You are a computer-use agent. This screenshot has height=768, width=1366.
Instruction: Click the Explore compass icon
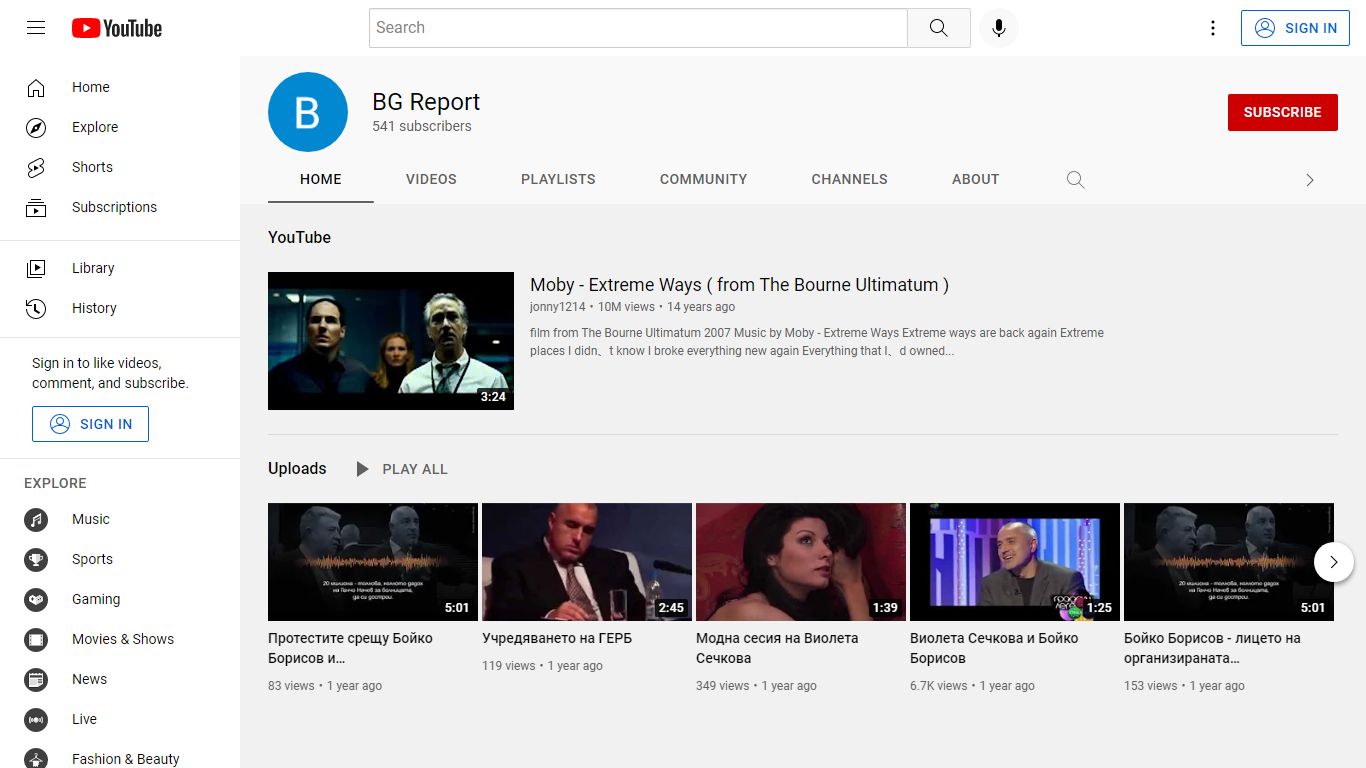(36, 128)
